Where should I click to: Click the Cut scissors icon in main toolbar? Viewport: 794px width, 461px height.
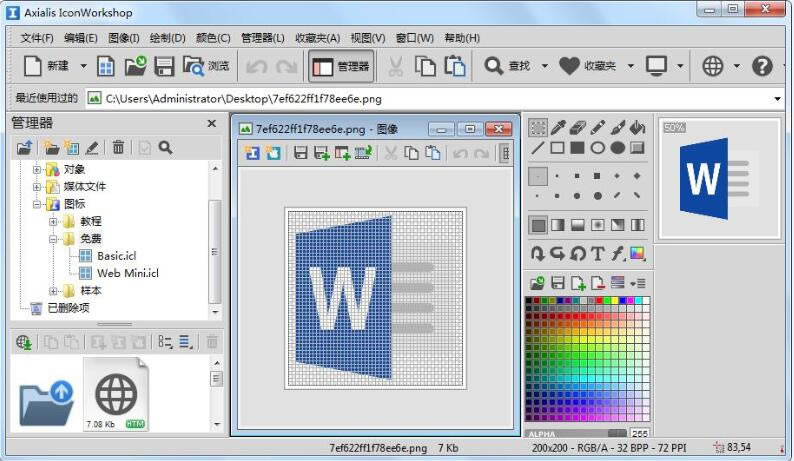point(395,66)
